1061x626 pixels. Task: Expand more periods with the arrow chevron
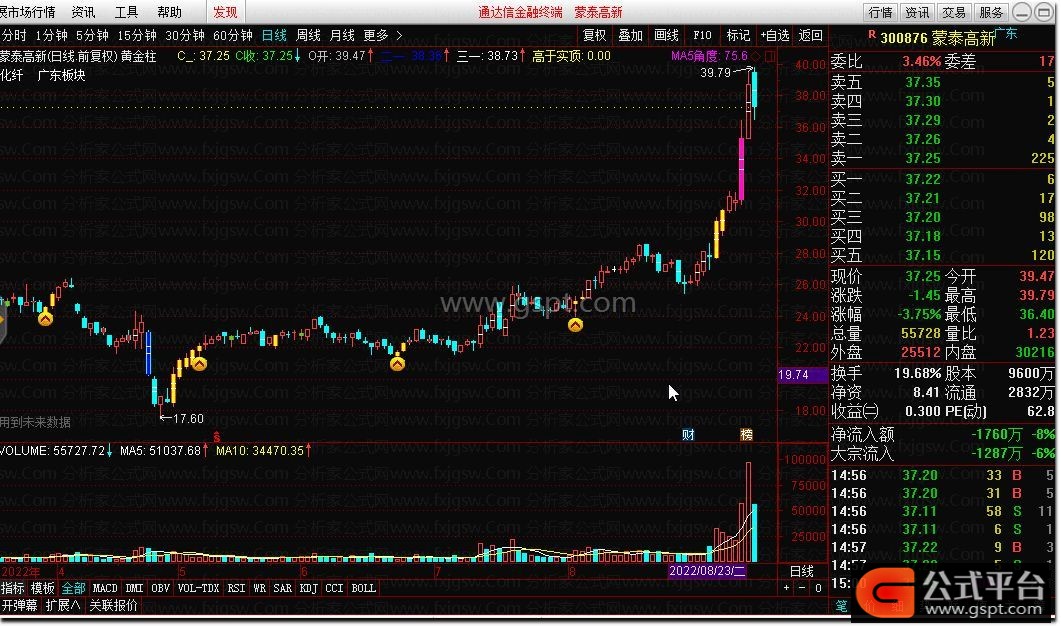point(399,35)
